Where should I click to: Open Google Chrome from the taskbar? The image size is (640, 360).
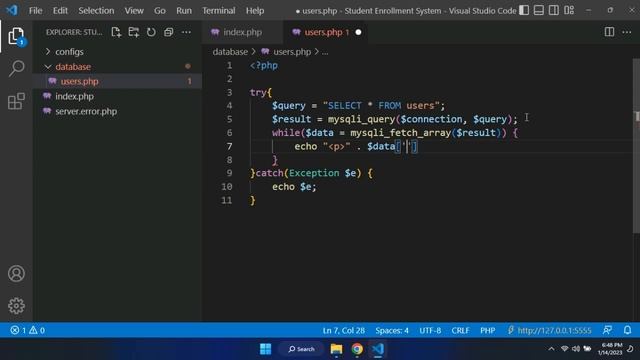[x=357, y=349]
